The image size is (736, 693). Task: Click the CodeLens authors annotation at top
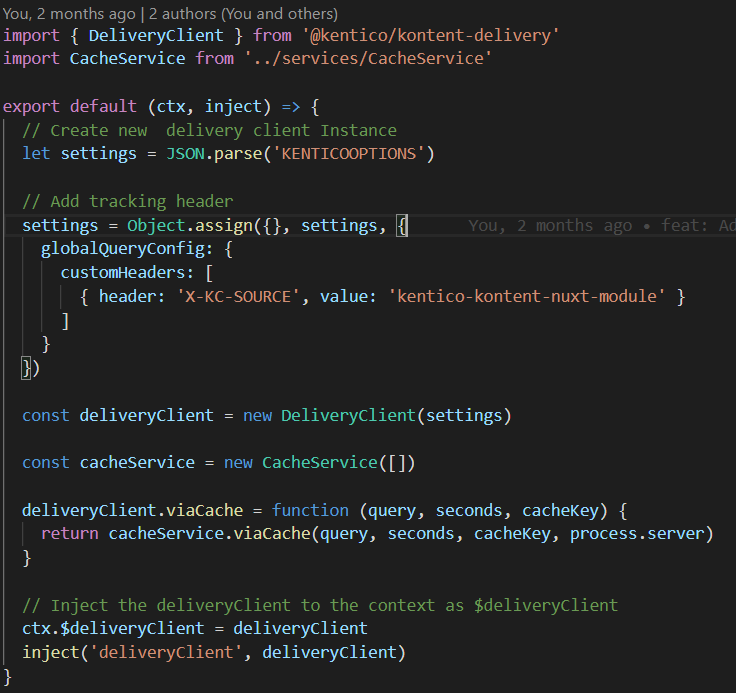click(170, 14)
